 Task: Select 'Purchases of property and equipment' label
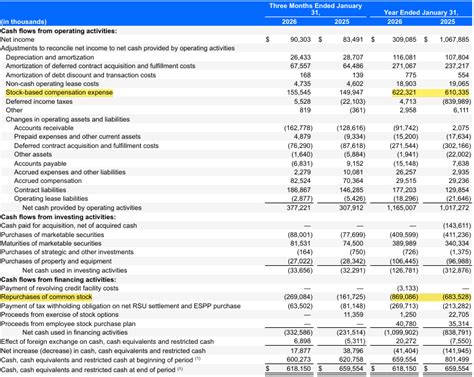point(56,261)
